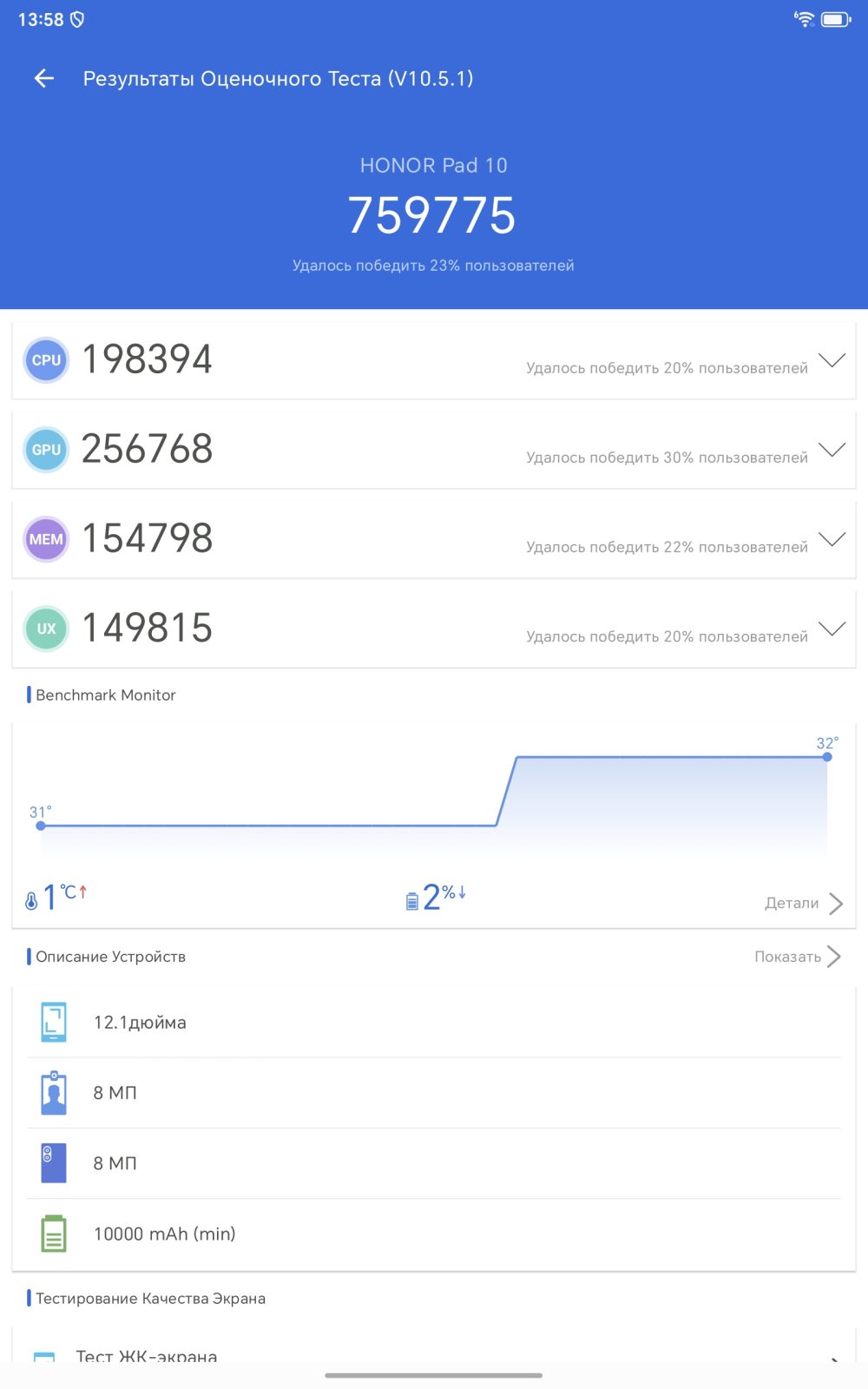Tap the back arrow icon
The width and height of the screenshot is (868, 1389).
44,79
